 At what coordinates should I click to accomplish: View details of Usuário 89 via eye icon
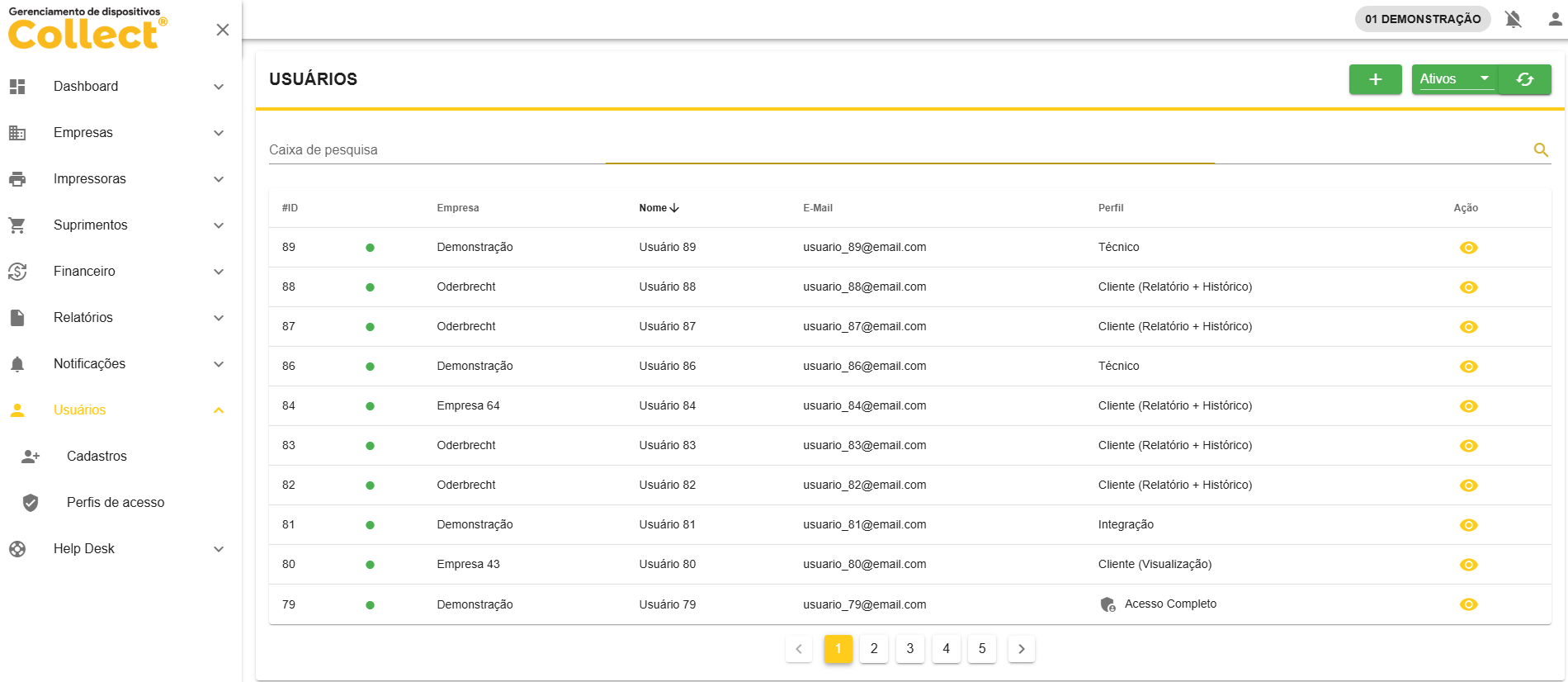[x=1468, y=248]
